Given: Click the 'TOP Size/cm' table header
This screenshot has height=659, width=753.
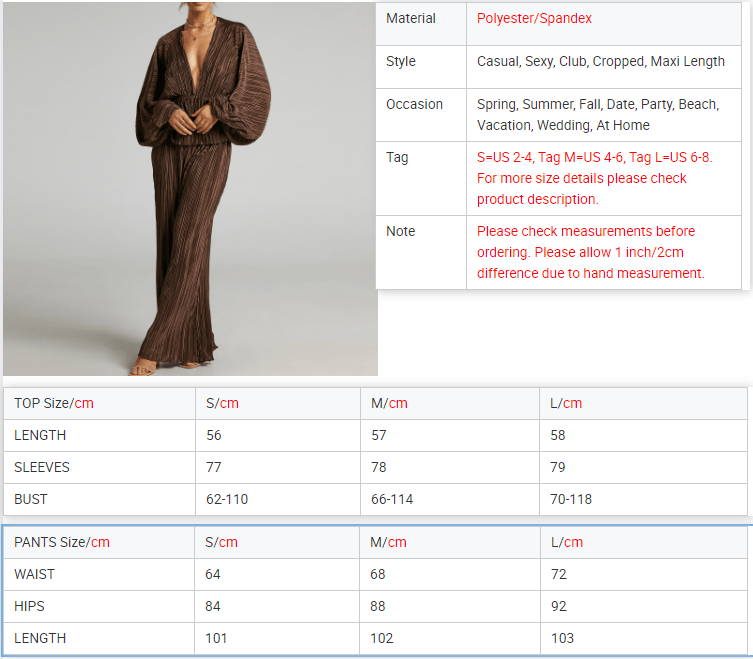Looking at the screenshot, I should pyautogui.click(x=54, y=404).
